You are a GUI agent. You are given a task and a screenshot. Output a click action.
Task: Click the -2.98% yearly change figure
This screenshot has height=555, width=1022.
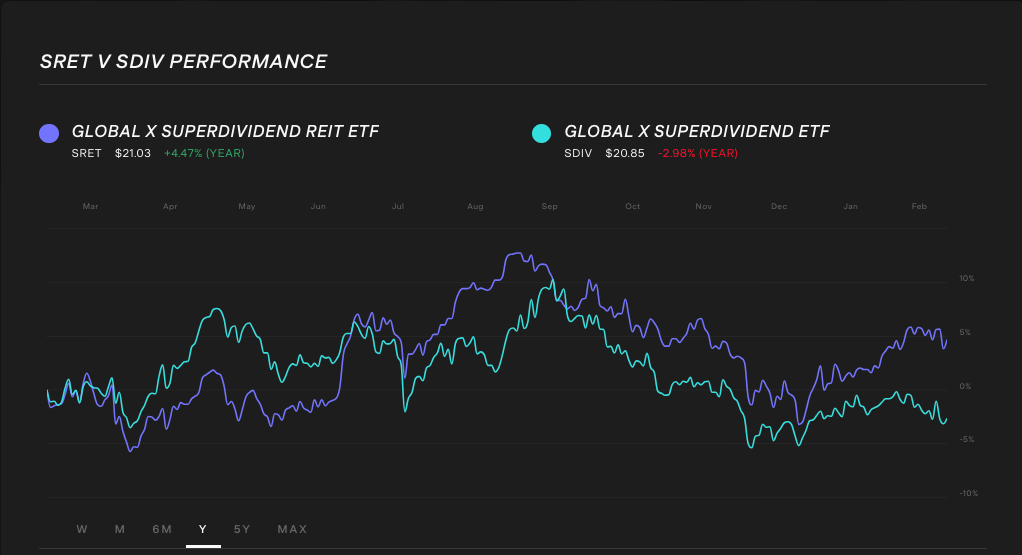point(698,153)
